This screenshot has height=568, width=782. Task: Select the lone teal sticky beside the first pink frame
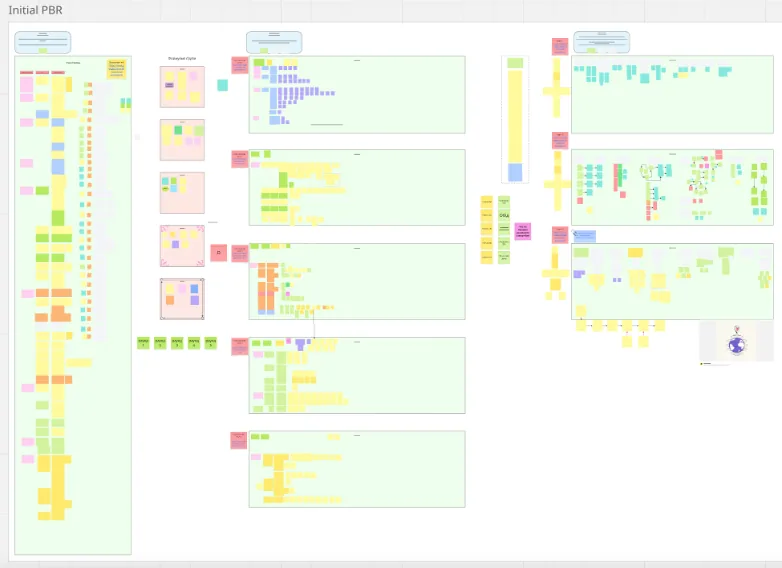tap(222, 85)
